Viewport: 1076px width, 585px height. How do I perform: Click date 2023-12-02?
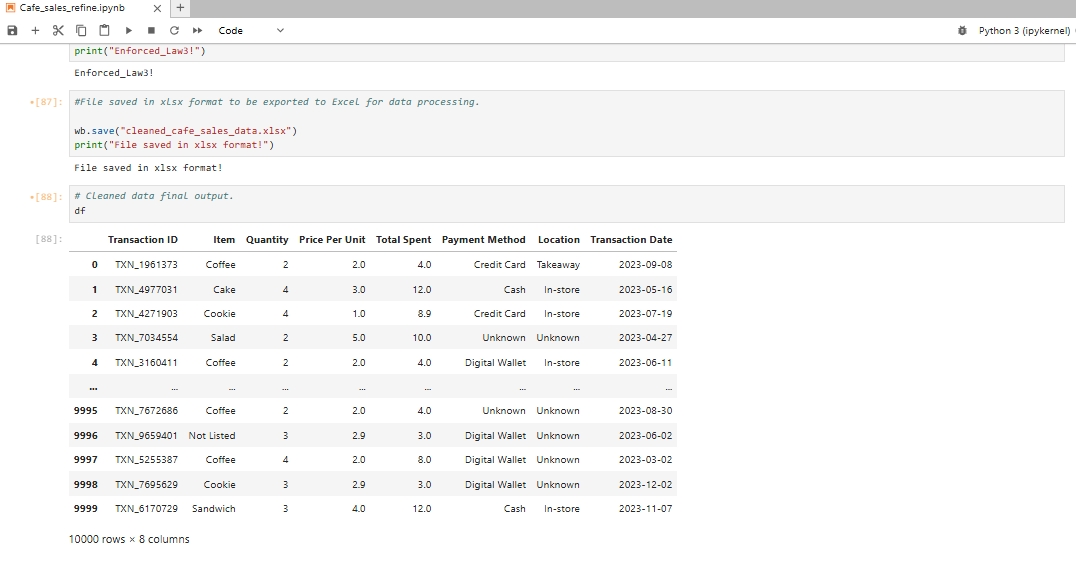(645, 485)
